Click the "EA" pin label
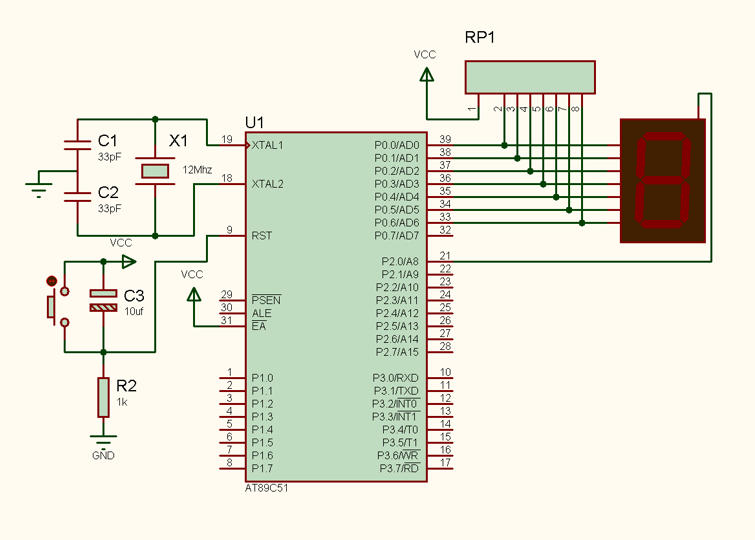 pos(259,326)
